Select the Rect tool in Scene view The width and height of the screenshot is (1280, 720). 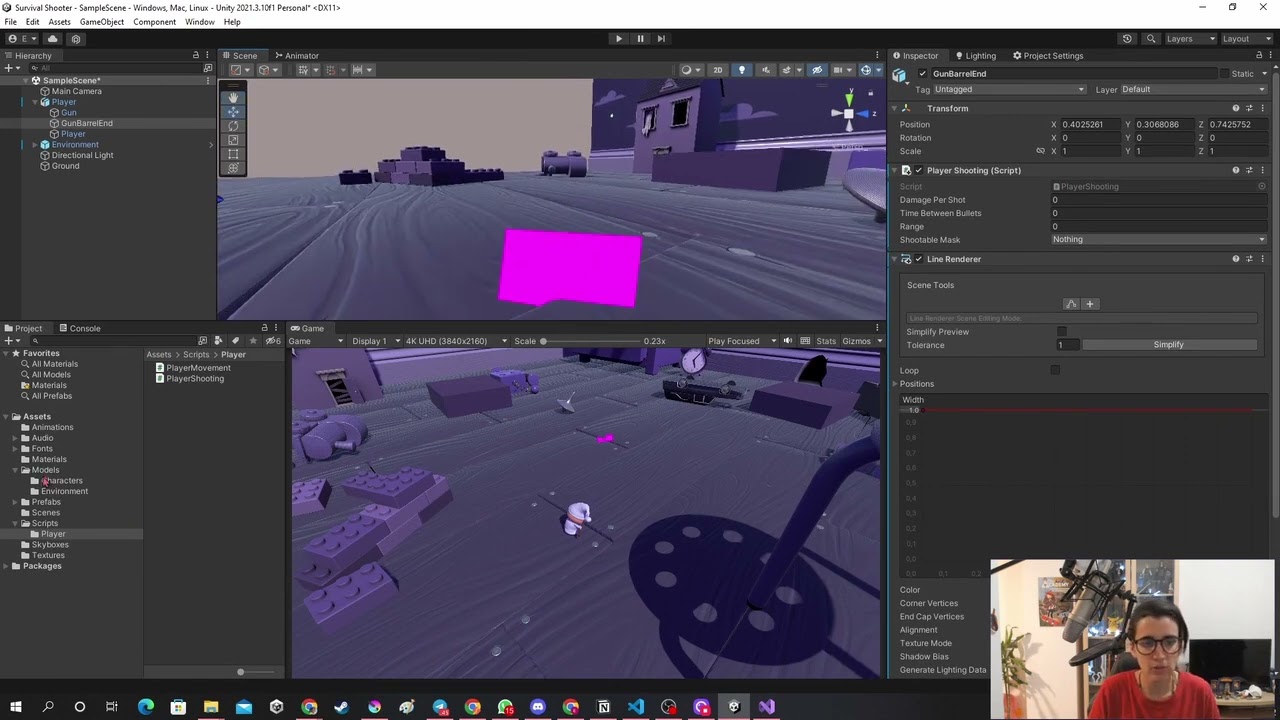point(233,154)
